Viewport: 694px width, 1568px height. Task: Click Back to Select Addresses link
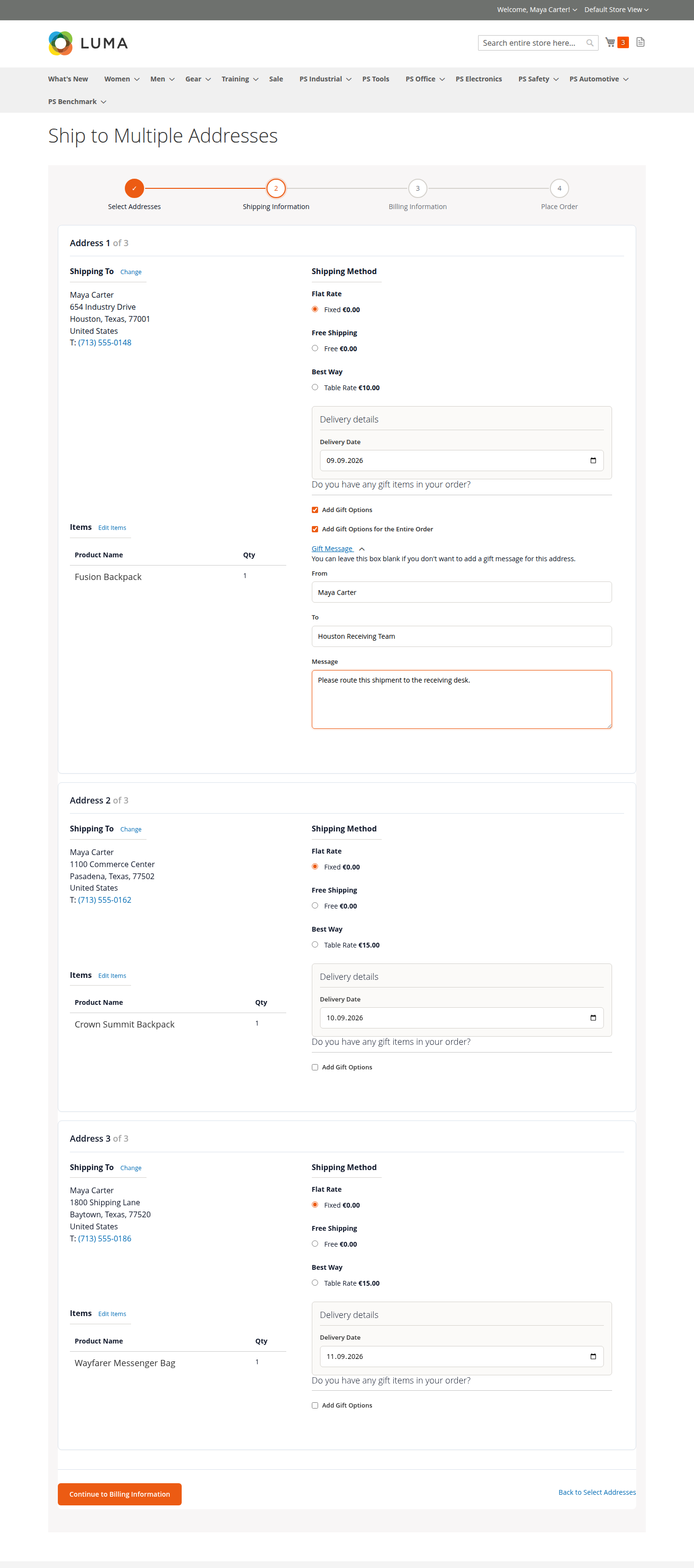point(597,1492)
